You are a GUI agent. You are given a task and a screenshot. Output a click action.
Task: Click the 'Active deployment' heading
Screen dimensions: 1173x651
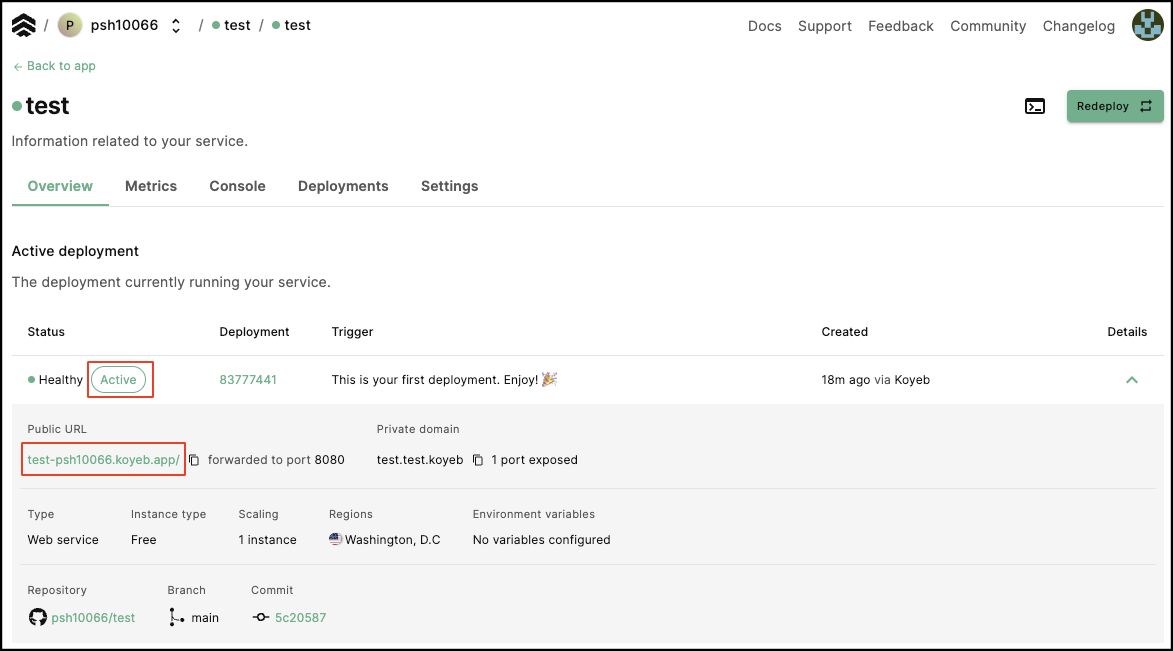coord(75,251)
